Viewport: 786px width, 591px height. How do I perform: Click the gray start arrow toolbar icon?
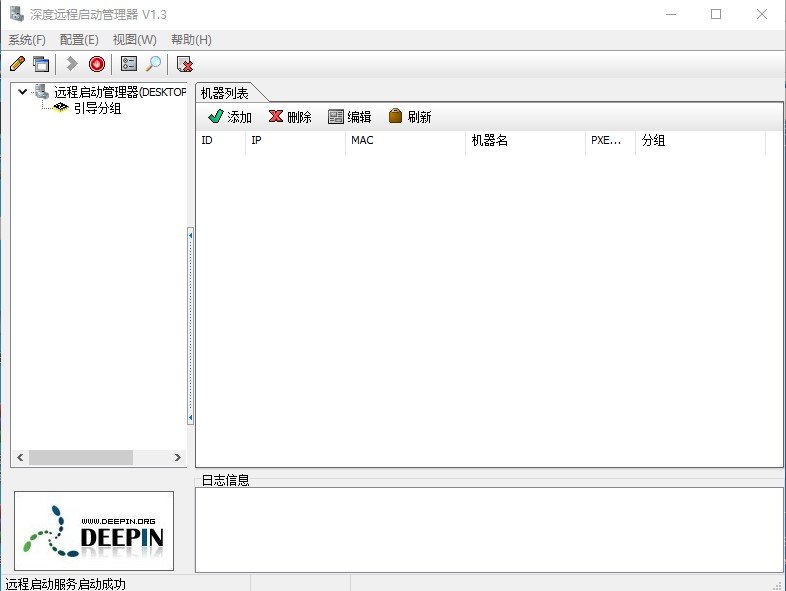(72, 64)
